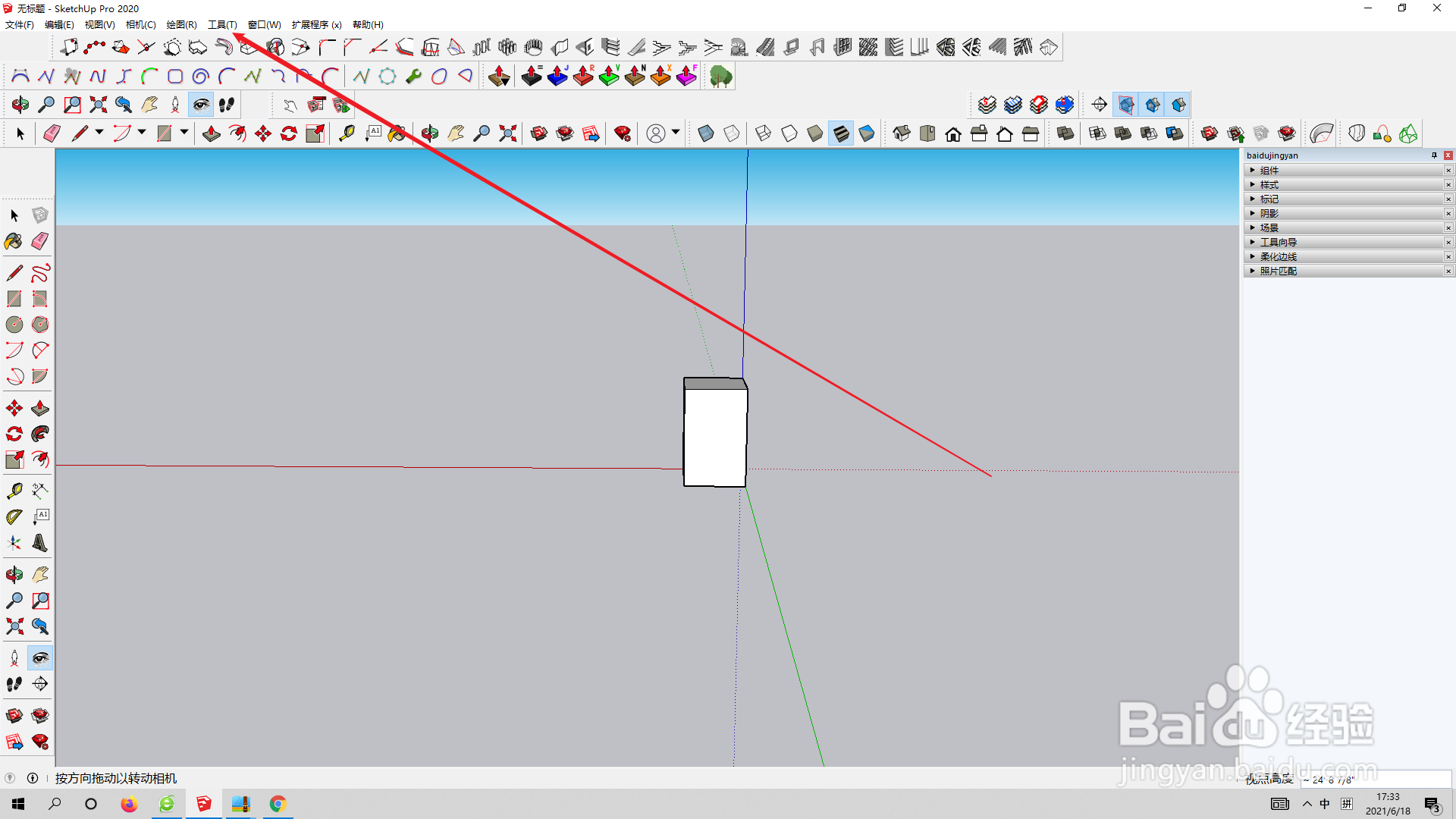
Task: Open the 扩展程序 menu
Action: pos(316,25)
